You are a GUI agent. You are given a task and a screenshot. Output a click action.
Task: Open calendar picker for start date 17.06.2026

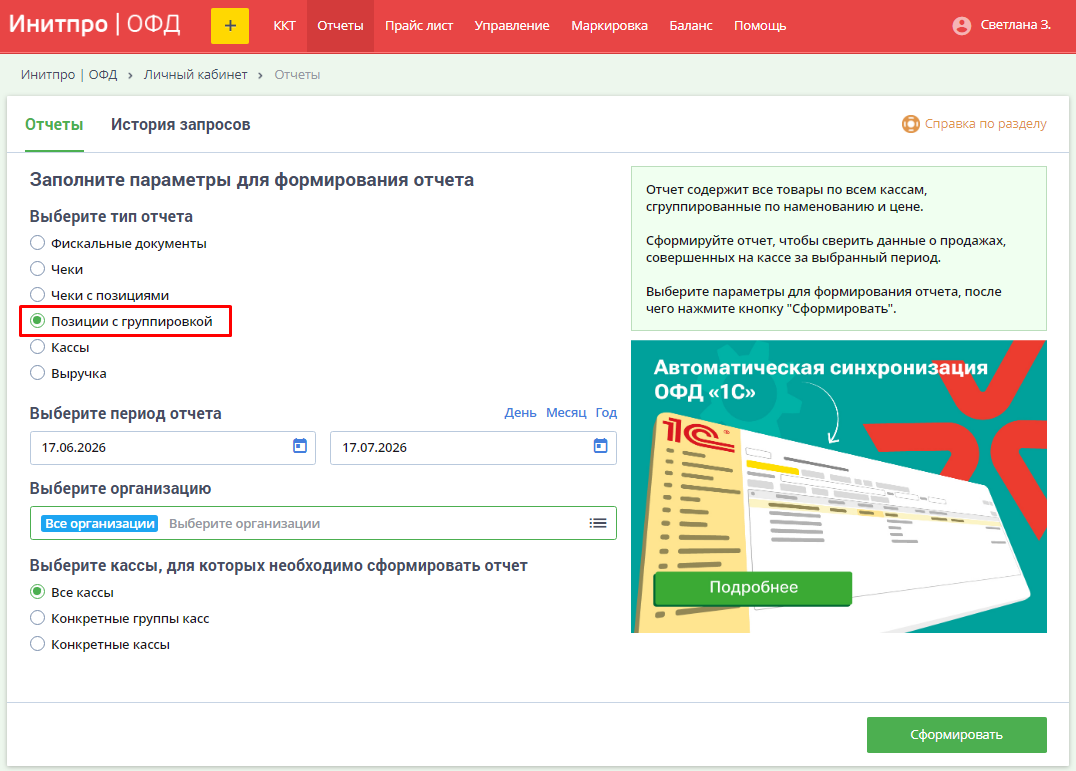click(300, 446)
